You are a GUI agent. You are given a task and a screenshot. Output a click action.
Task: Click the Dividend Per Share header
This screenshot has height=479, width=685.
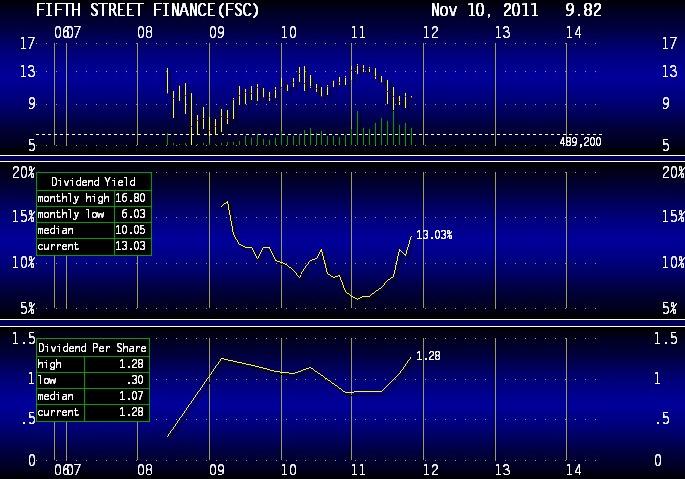(92, 348)
